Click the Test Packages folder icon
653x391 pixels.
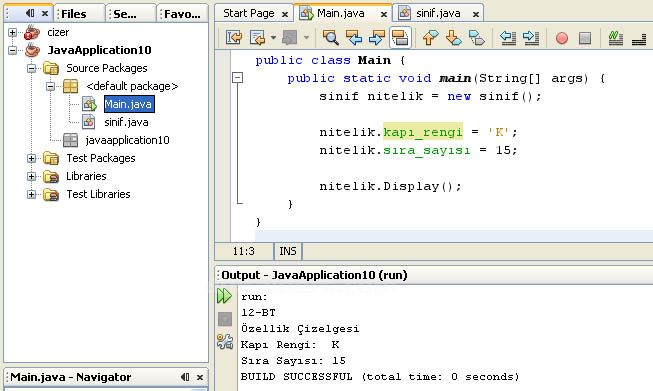point(51,158)
